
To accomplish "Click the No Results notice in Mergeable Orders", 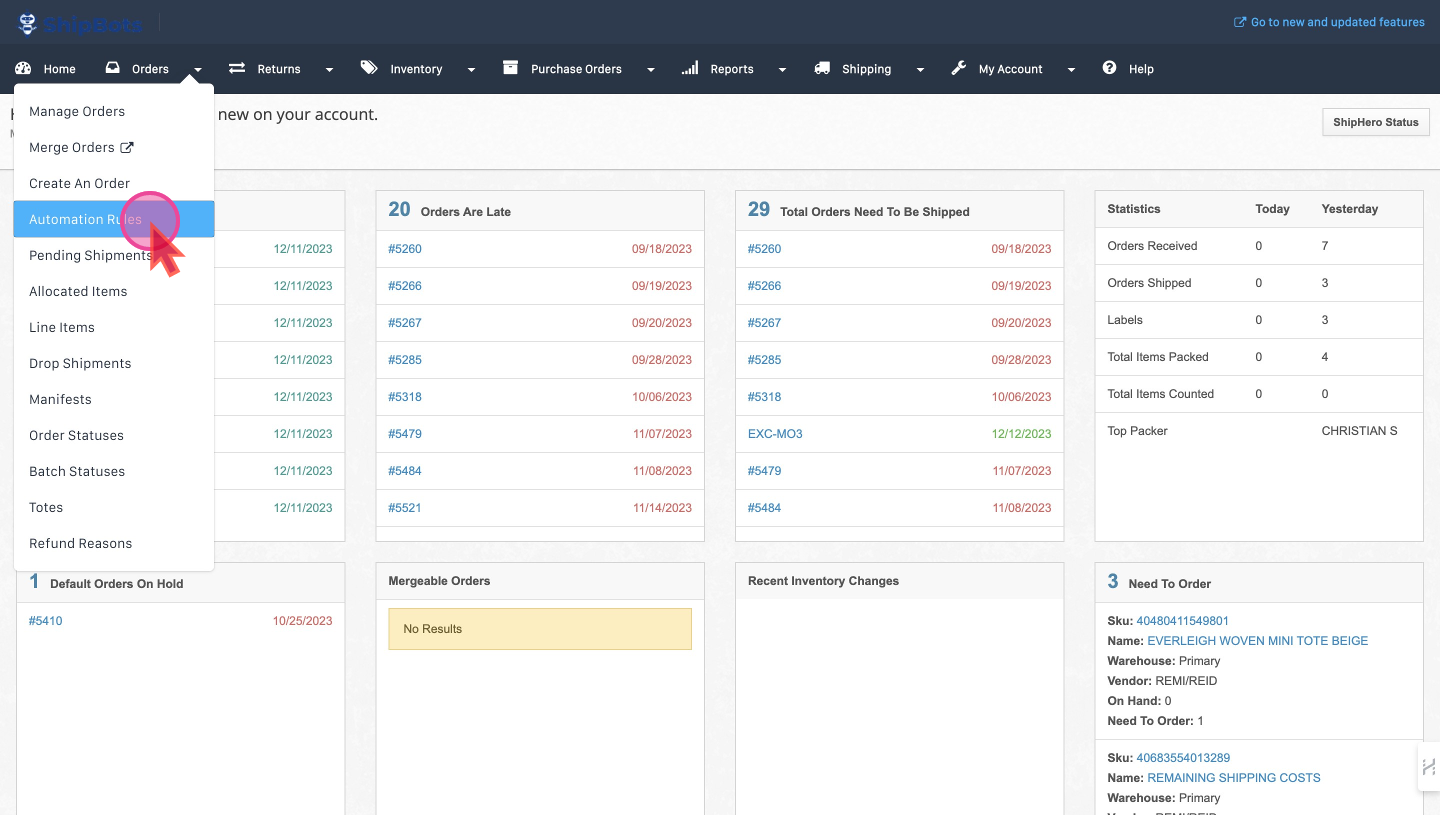I will [x=540, y=629].
